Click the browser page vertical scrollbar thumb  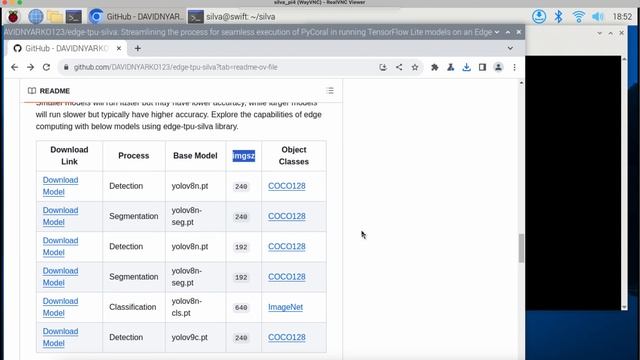pyautogui.click(x=521, y=248)
